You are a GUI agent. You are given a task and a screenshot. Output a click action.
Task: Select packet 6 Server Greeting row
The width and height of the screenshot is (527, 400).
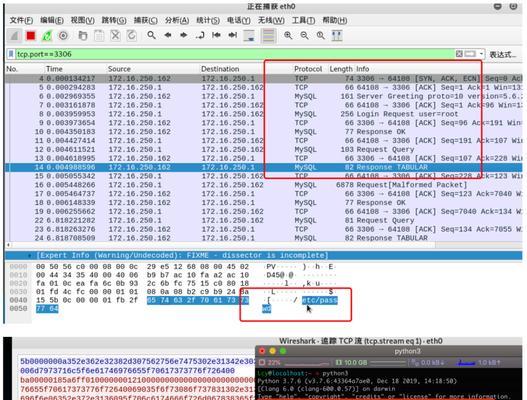264,96
